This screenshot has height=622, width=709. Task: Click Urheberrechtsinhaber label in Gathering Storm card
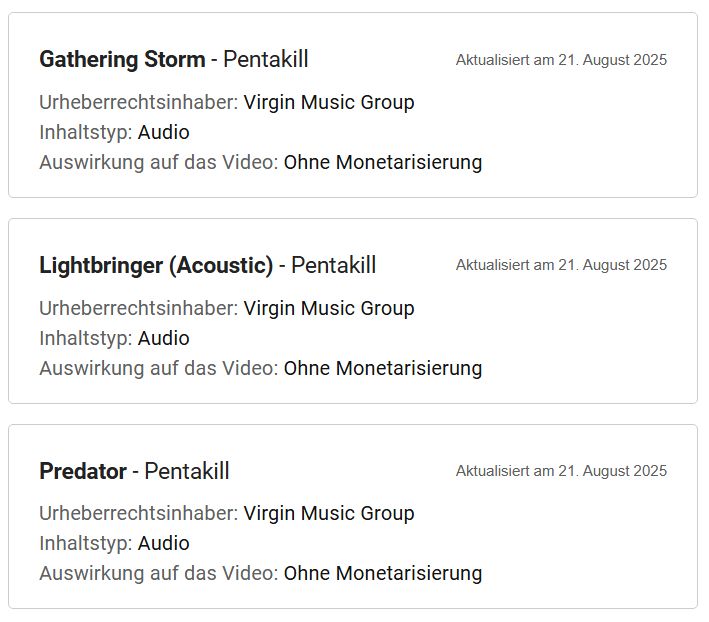click(x=138, y=103)
